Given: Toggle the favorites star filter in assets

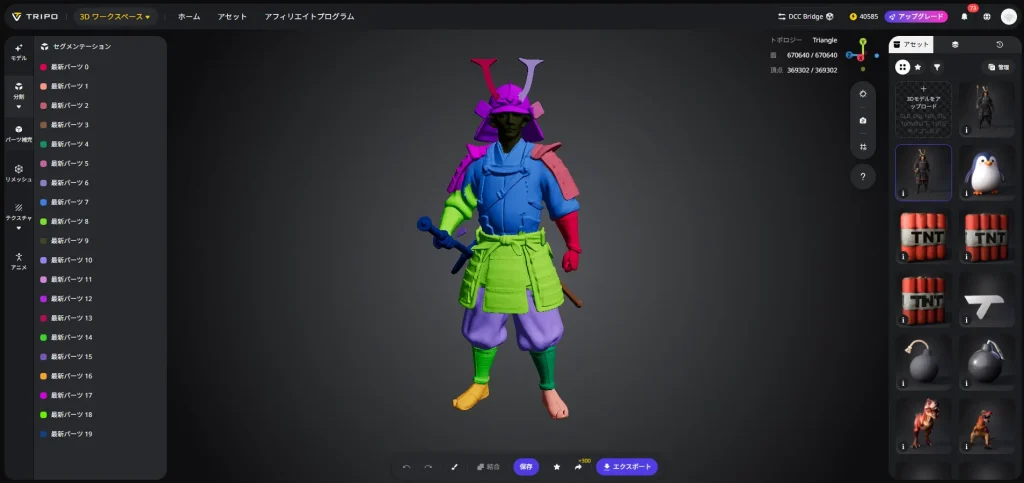Looking at the screenshot, I should click(x=919, y=67).
